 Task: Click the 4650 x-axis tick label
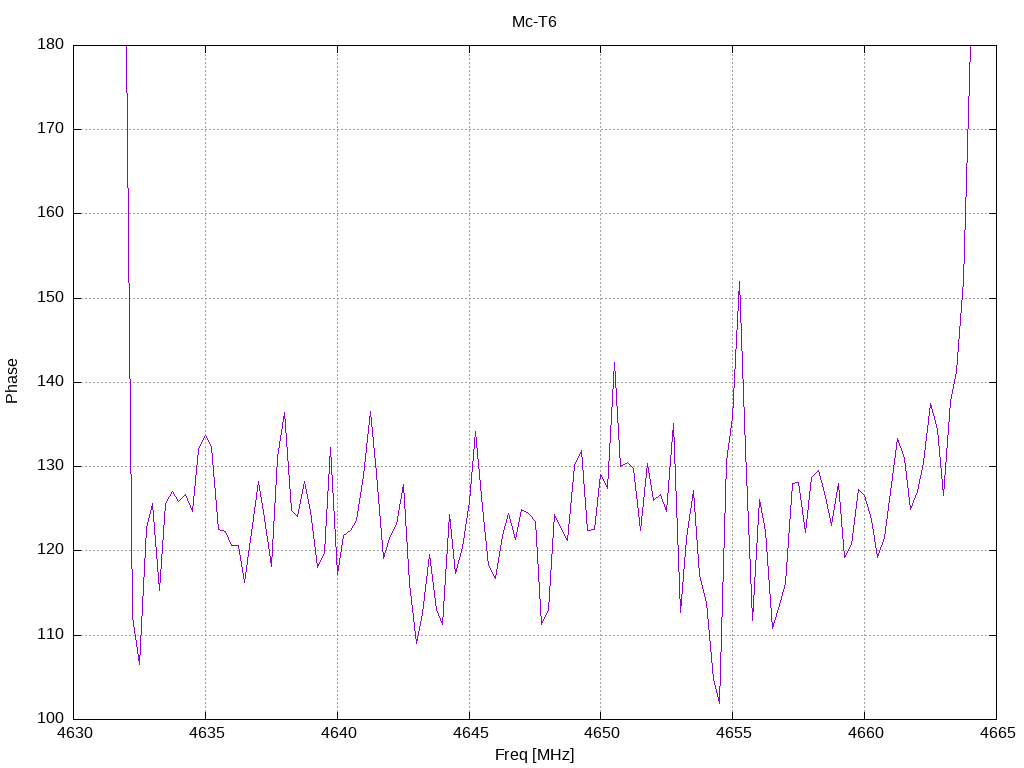[x=602, y=733]
